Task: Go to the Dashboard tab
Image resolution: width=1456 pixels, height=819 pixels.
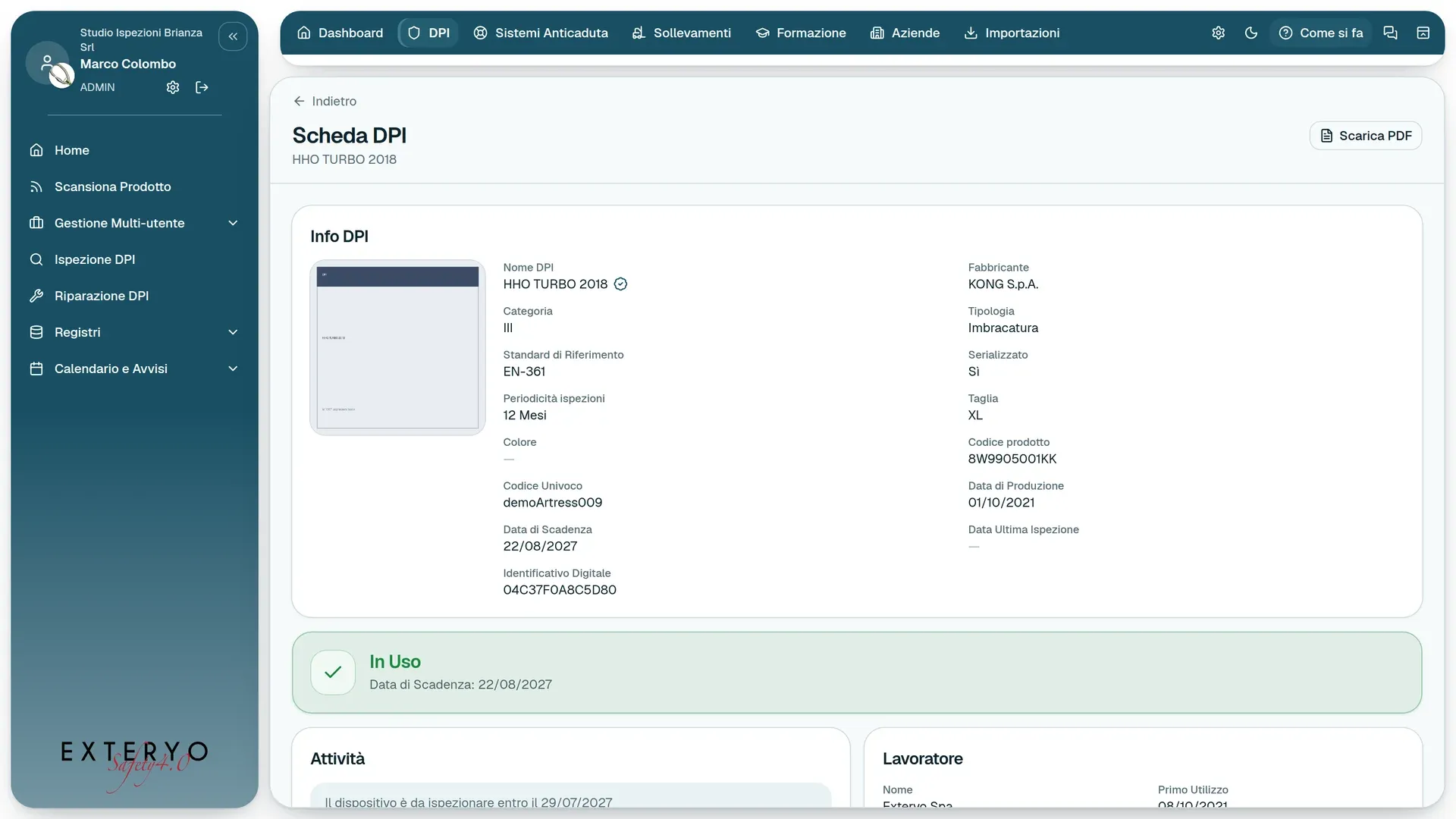Action: (x=340, y=33)
